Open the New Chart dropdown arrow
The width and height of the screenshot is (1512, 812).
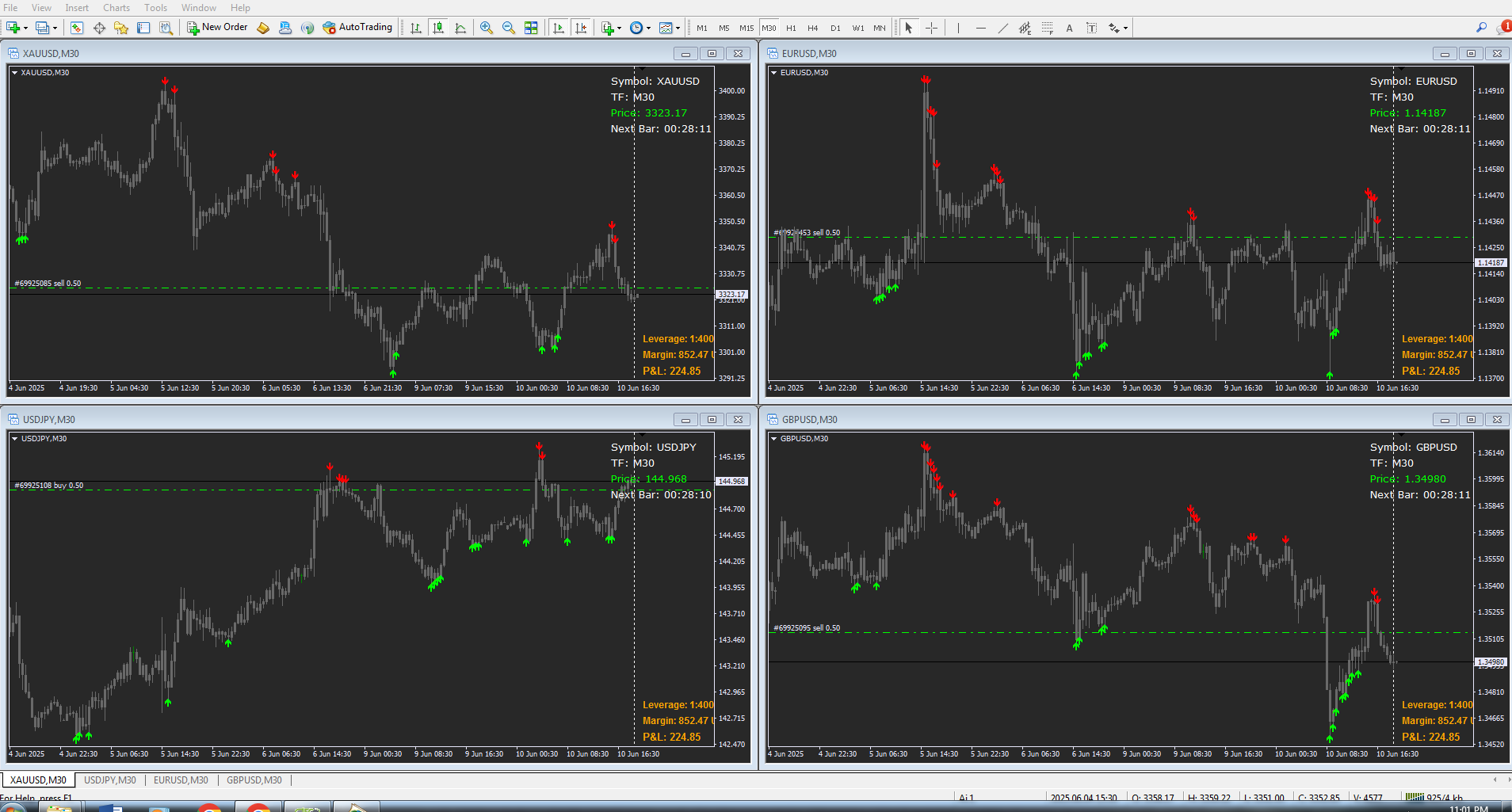coord(25,29)
